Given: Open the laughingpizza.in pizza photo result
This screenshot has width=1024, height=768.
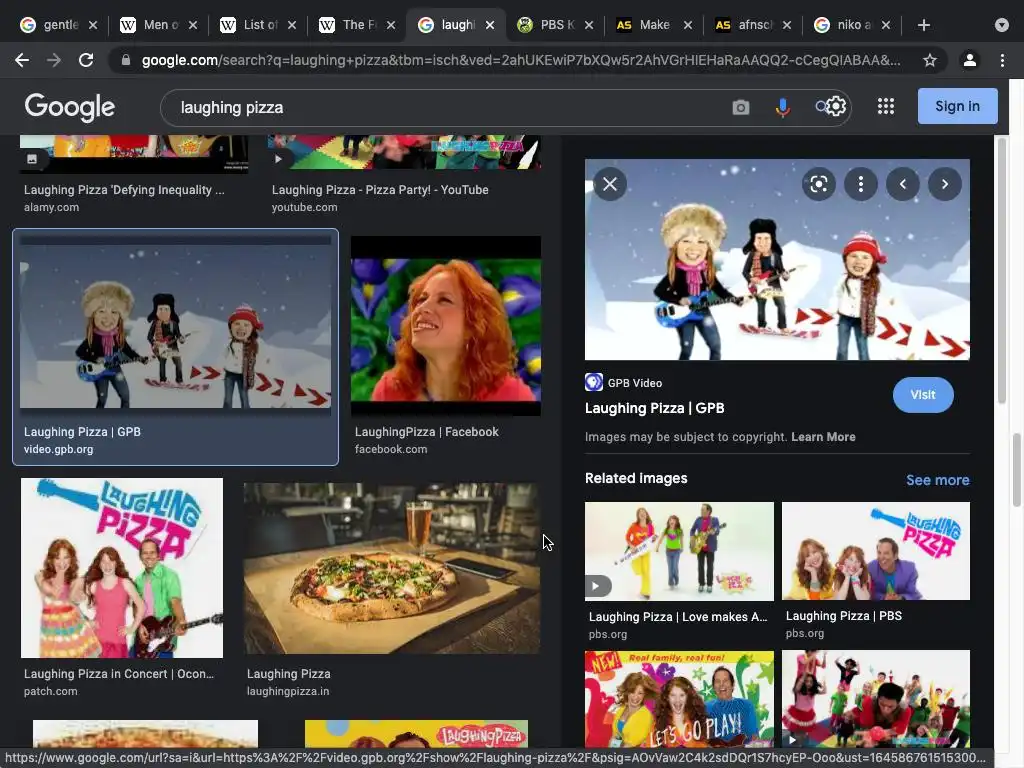Looking at the screenshot, I should [392, 568].
